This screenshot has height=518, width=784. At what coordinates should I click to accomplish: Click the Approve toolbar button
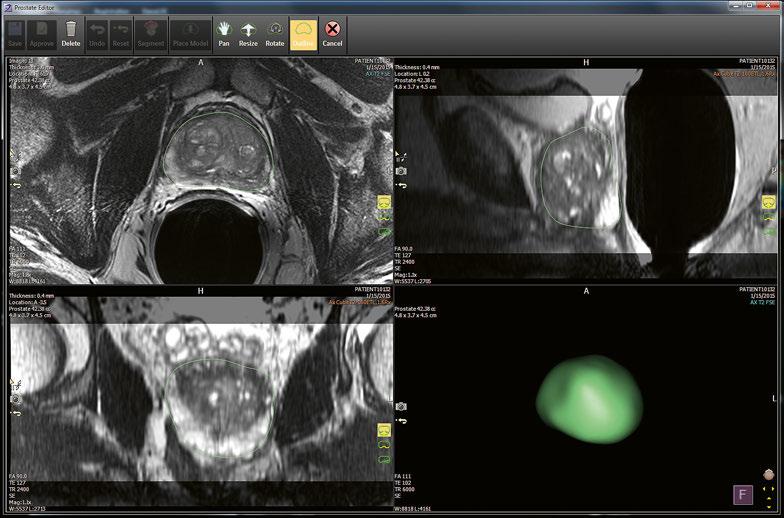click(42, 34)
